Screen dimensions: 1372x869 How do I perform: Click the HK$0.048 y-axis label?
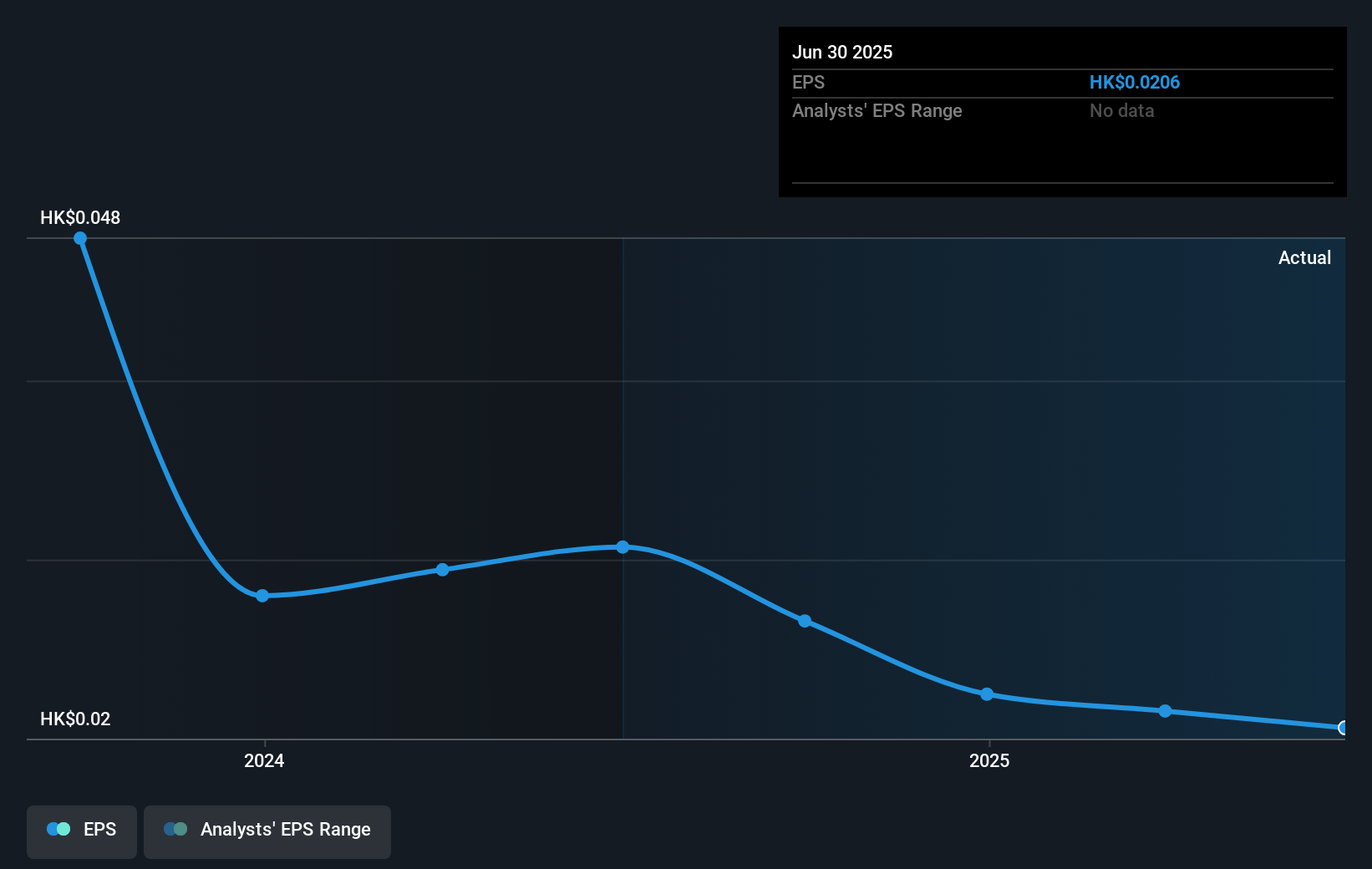80,217
